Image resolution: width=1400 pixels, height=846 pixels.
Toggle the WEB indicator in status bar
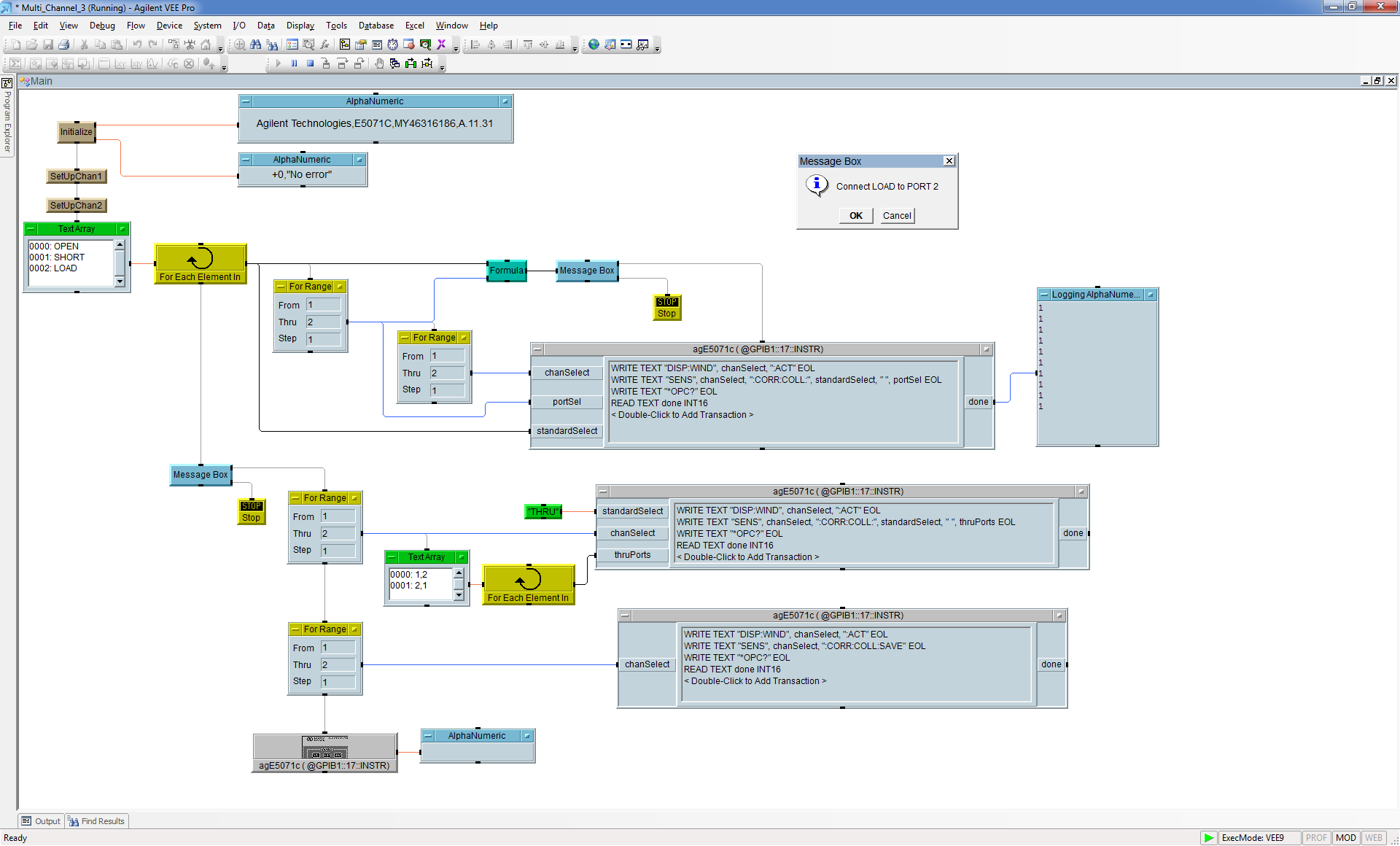1373,838
